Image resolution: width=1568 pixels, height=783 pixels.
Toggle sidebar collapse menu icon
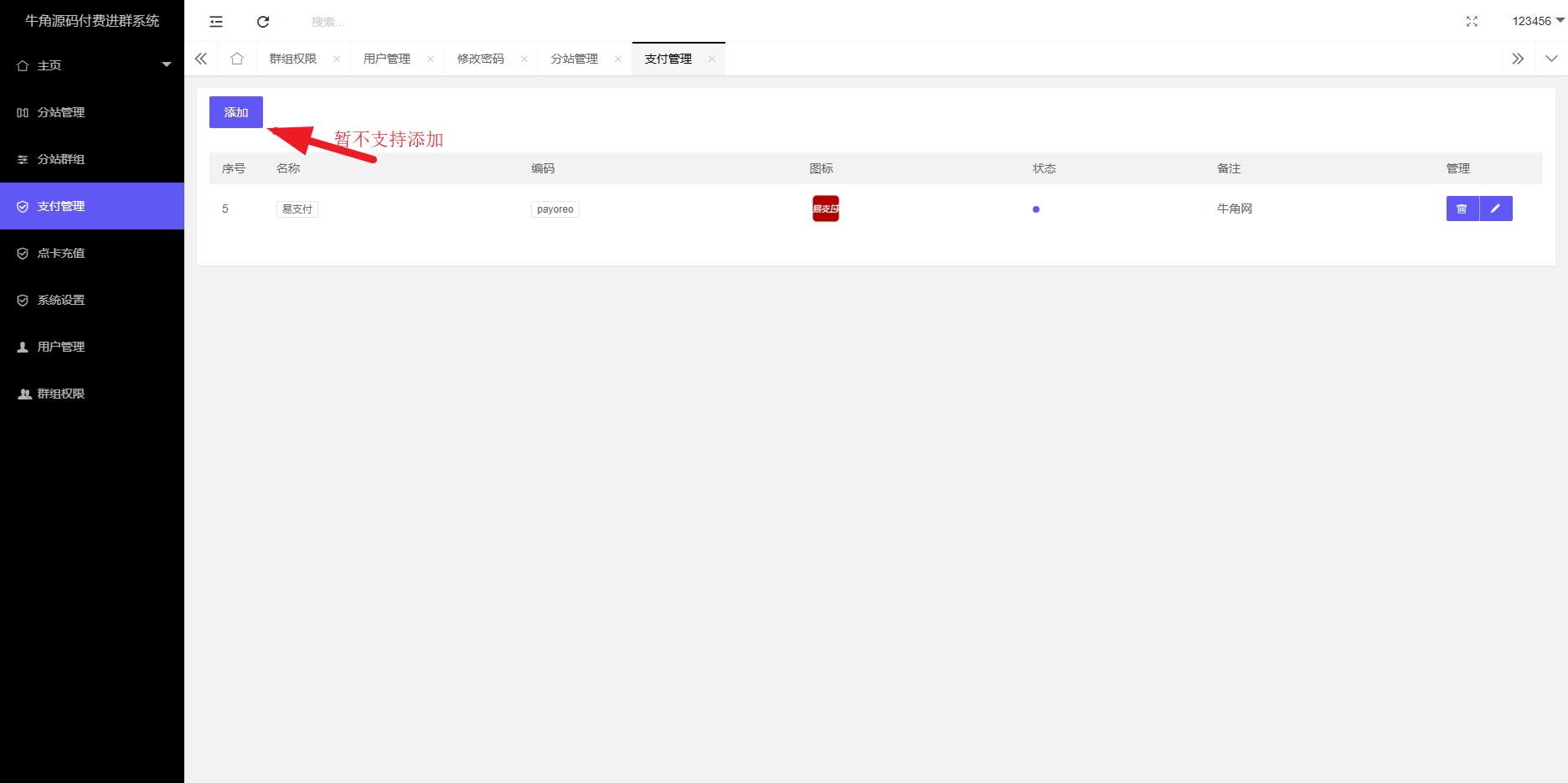(x=216, y=22)
